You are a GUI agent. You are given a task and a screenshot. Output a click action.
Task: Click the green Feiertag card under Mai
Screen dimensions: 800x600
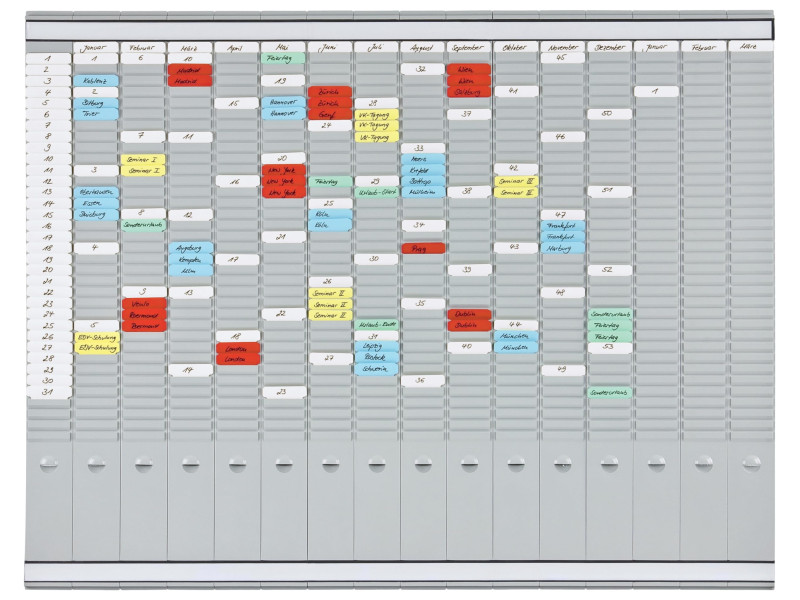[x=283, y=58]
